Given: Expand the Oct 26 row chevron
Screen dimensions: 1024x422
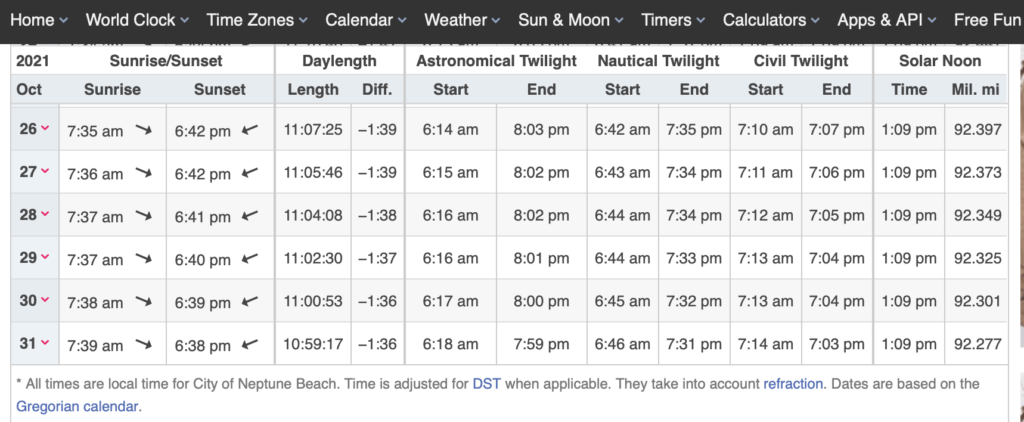Looking at the screenshot, I should pyautogui.click(x=44, y=129).
